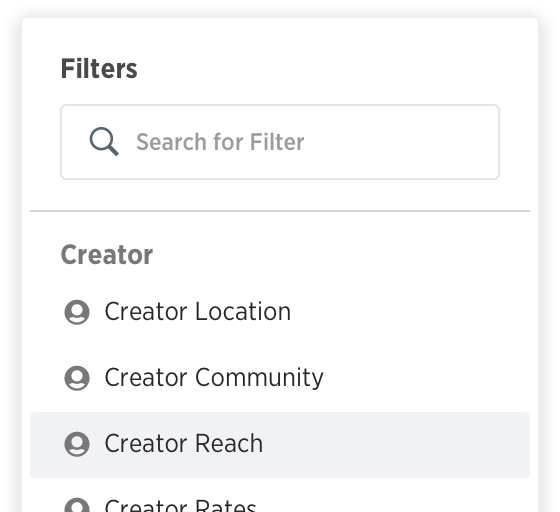
Task: Select the Creator Community text label
Action: pos(214,377)
